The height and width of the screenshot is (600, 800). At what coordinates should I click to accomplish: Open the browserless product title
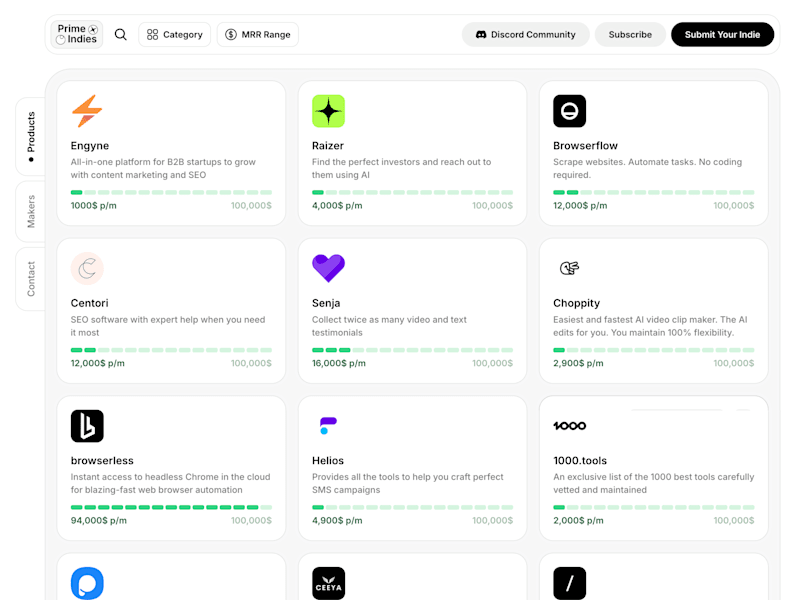[x=102, y=461]
